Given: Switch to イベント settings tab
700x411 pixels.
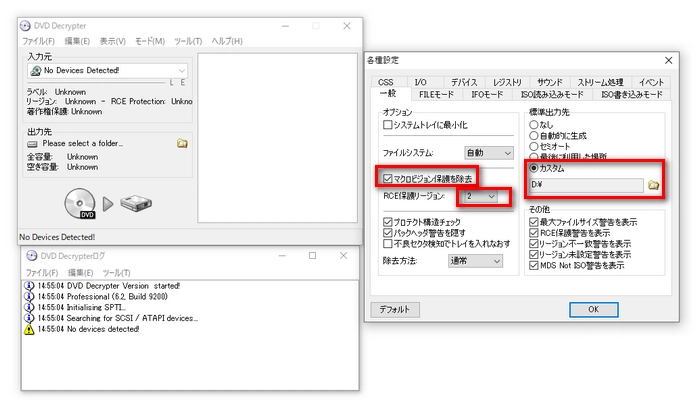Looking at the screenshot, I should [x=651, y=83].
